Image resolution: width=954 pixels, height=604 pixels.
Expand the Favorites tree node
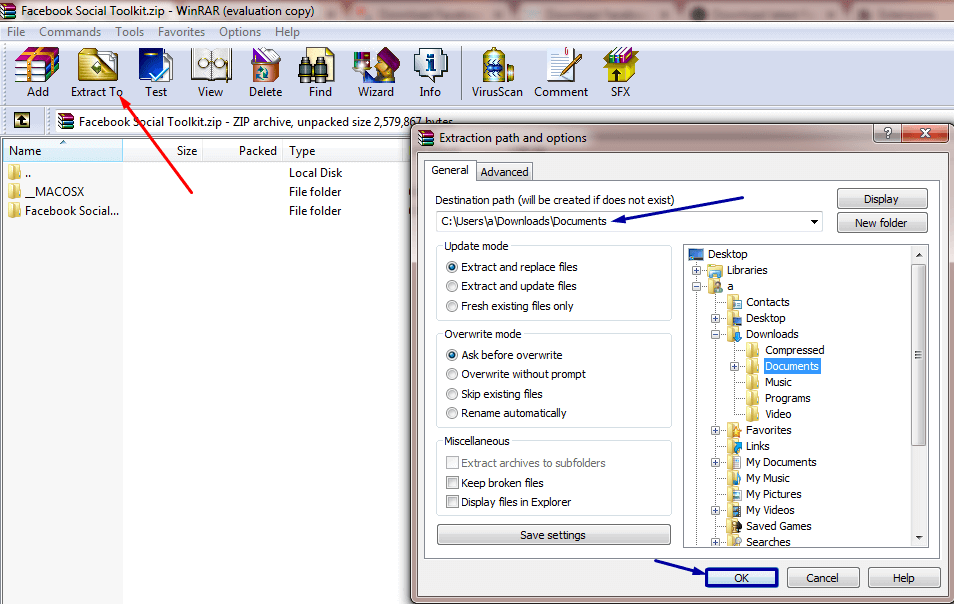click(x=716, y=430)
